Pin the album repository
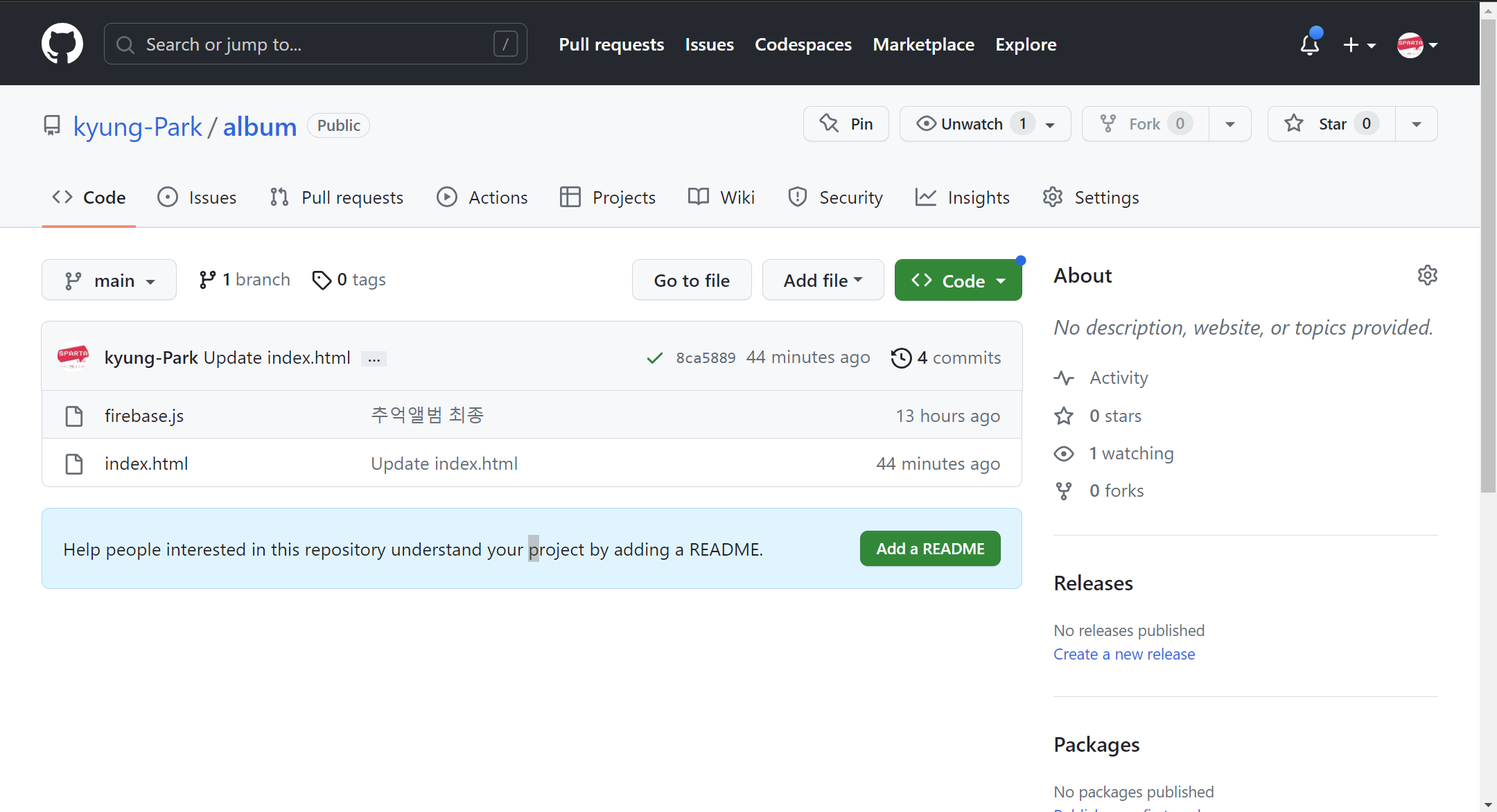 (846, 124)
